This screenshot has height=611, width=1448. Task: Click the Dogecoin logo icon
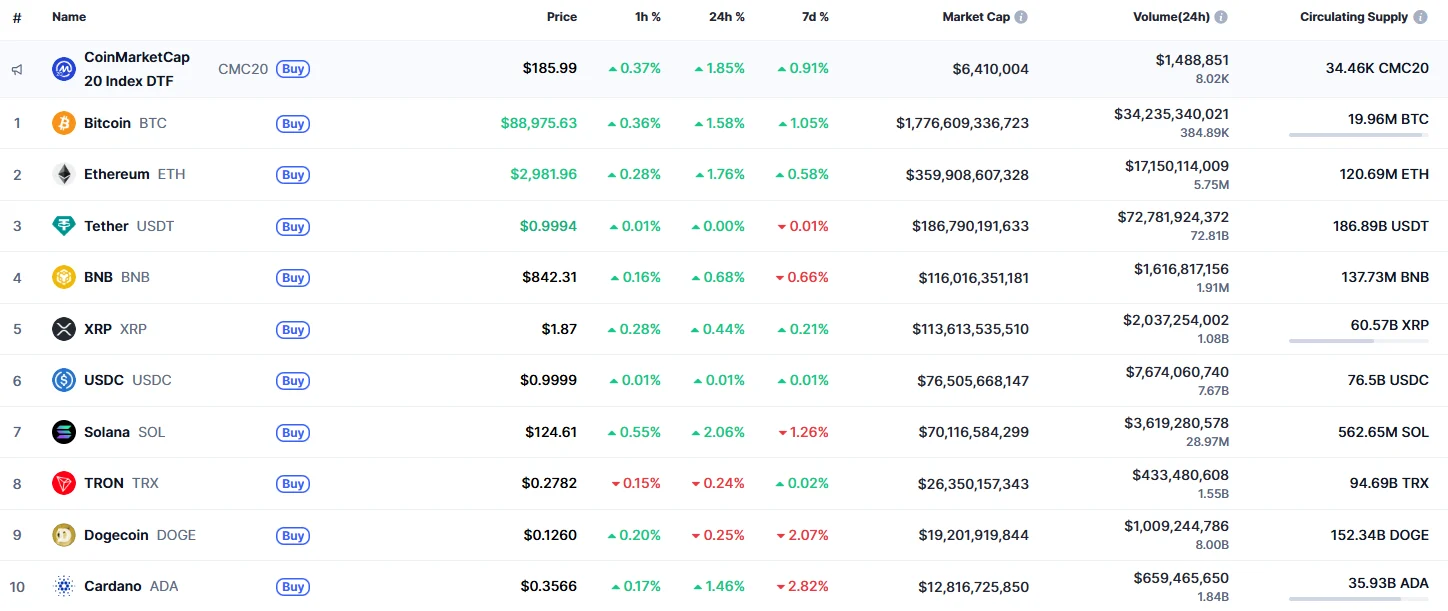(x=64, y=535)
